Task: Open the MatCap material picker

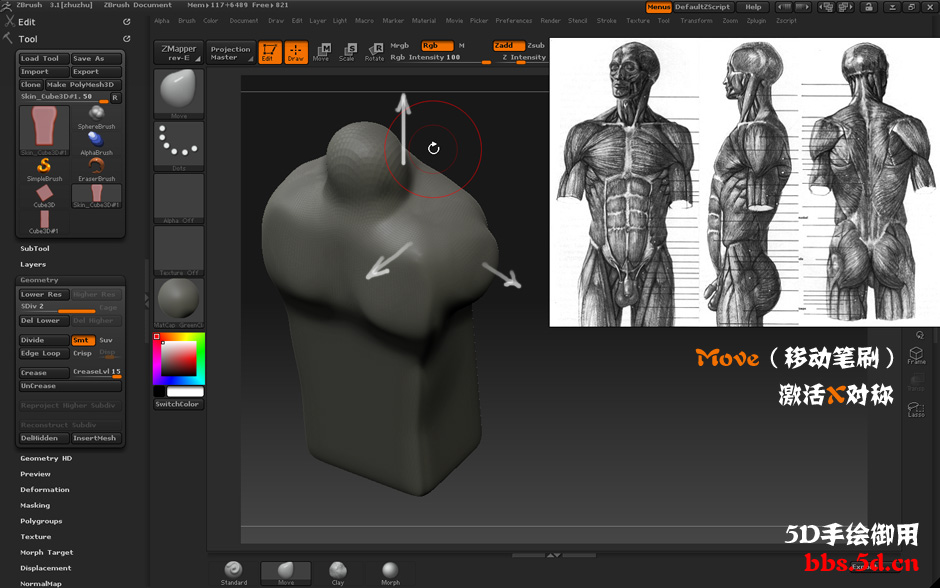Action: tap(179, 303)
